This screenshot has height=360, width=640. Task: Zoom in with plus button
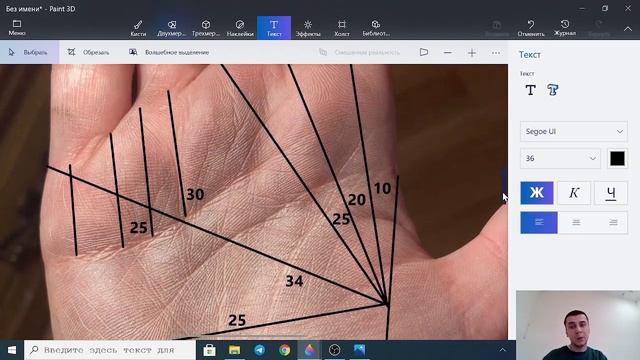coord(471,52)
